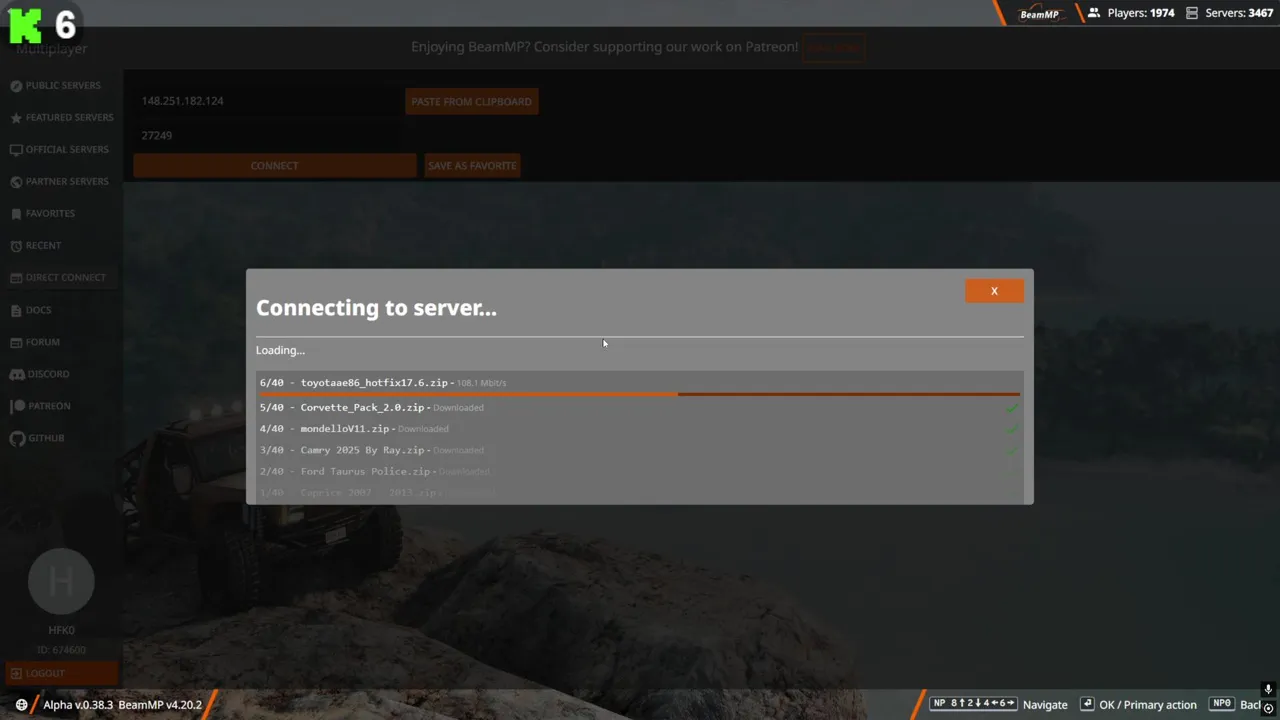Click the Loading... status text
Viewport: 1280px width, 720px height.
tap(280, 350)
